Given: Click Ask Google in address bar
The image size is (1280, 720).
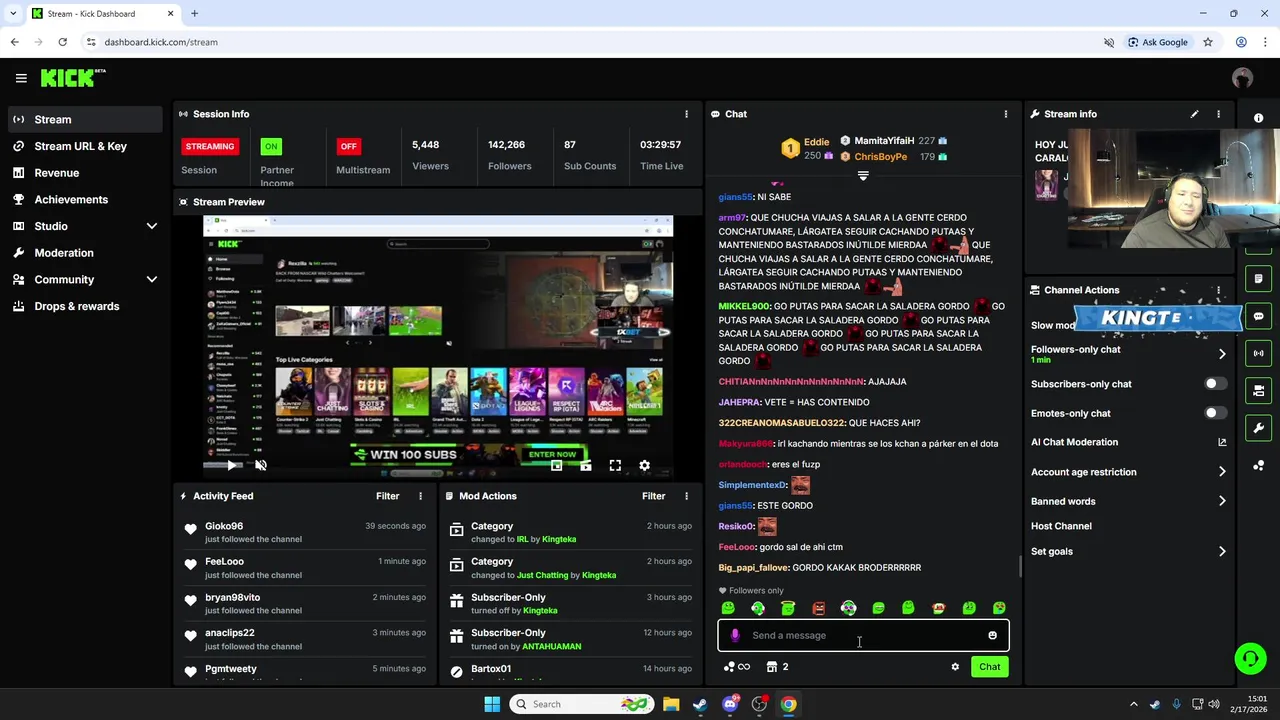Looking at the screenshot, I should click(x=1158, y=42).
